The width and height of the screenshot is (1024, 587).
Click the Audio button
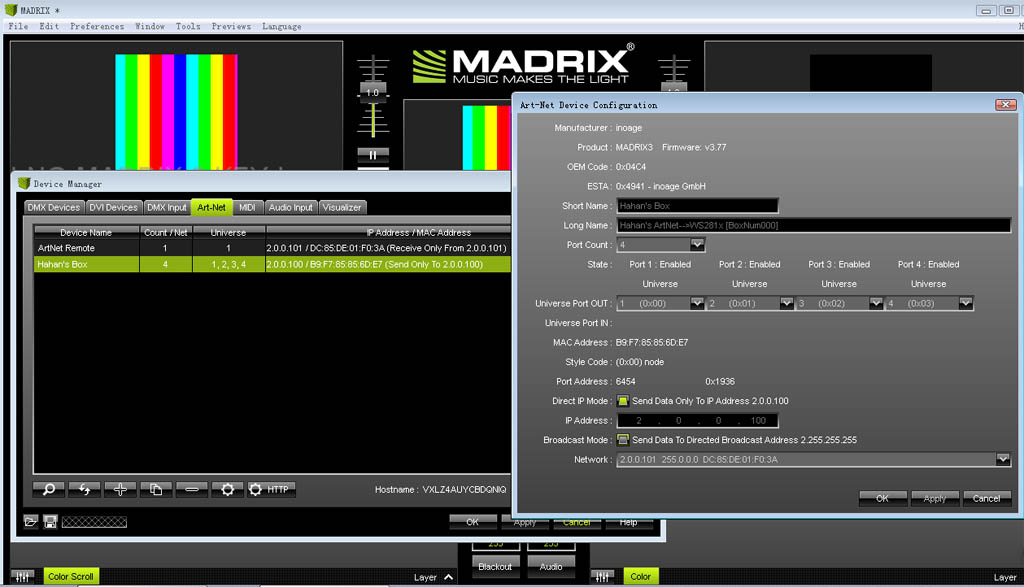click(551, 567)
